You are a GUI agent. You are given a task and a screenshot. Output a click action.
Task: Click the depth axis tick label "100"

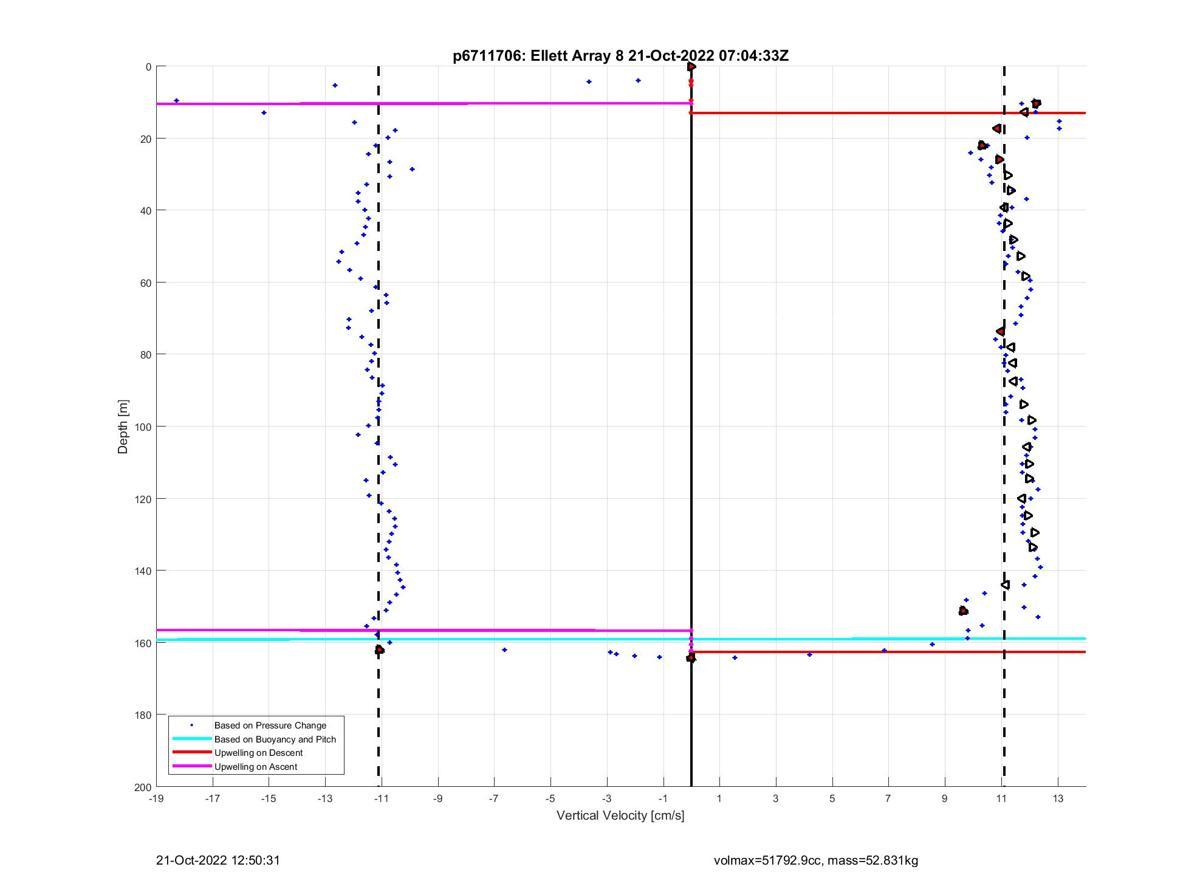point(142,427)
